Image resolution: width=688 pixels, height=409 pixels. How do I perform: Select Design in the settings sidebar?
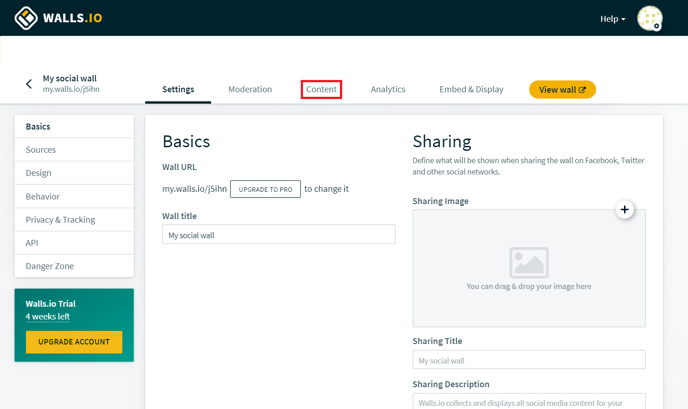click(x=74, y=173)
